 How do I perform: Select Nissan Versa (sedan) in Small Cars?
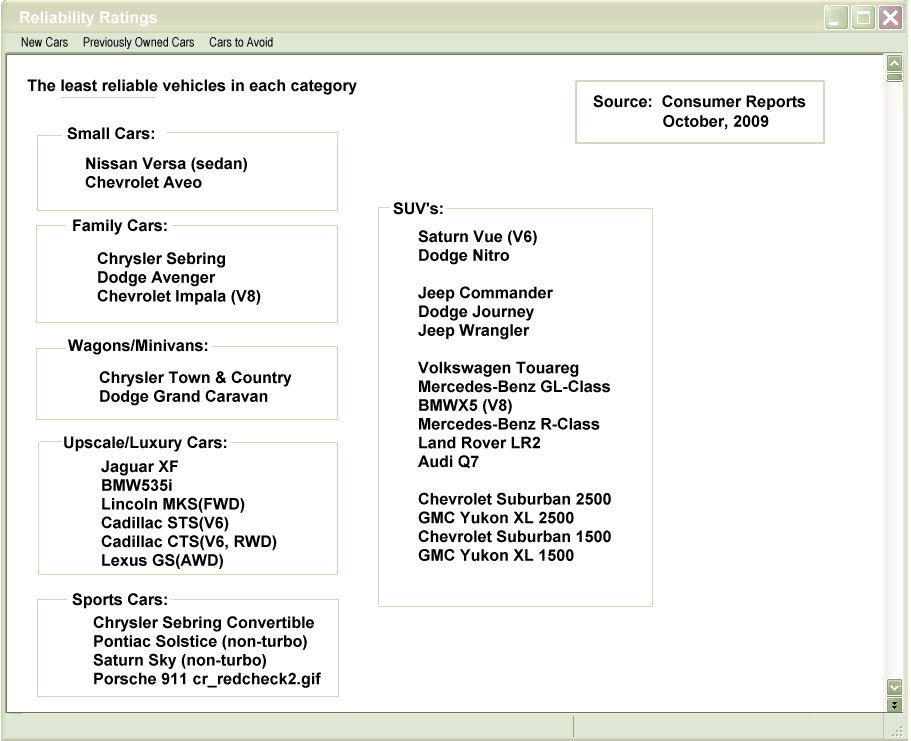pyautogui.click(x=166, y=164)
